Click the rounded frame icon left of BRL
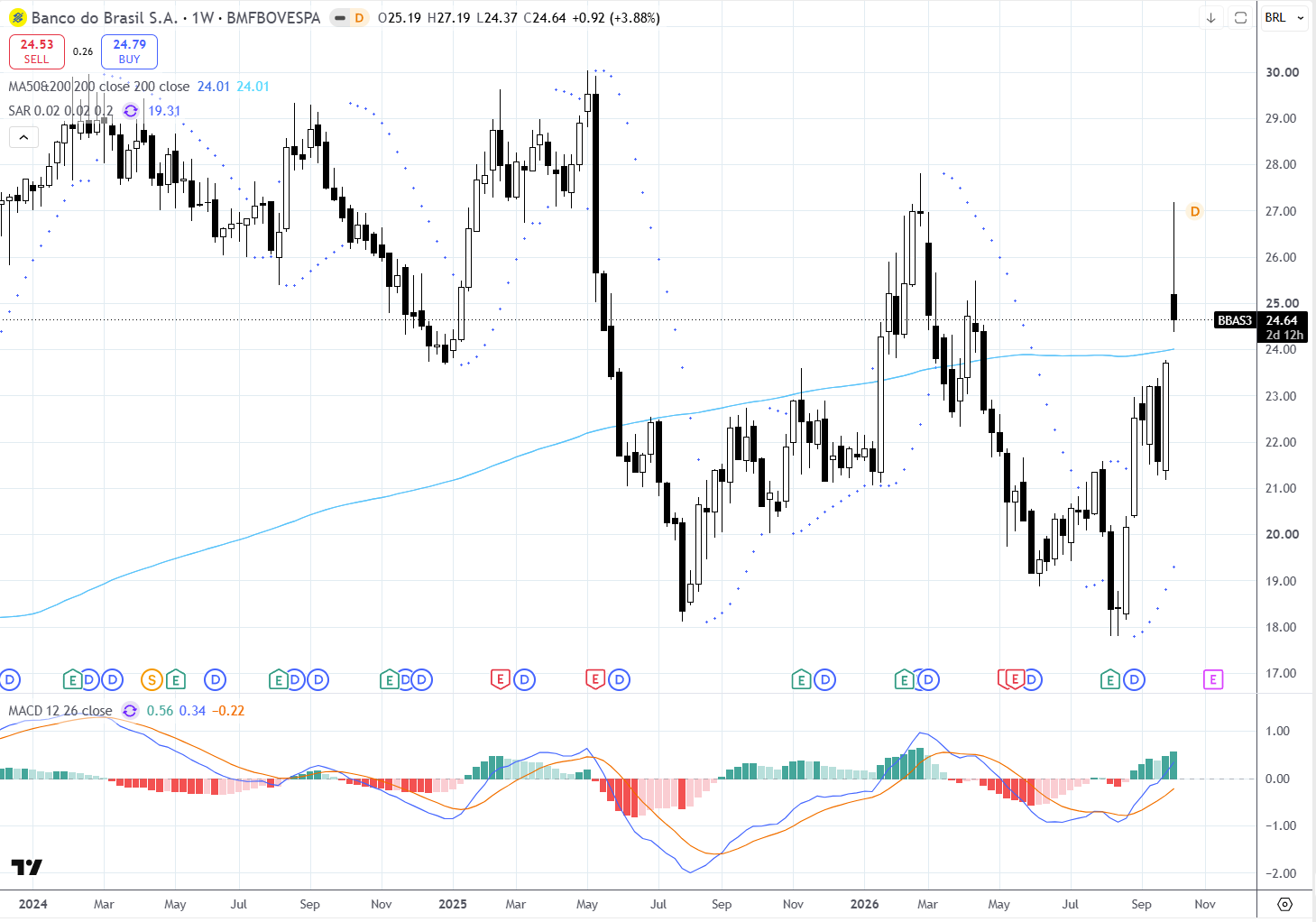The width and height of the screenshot is (1316, 922). pyautogui.click(x=1240, y=18)
